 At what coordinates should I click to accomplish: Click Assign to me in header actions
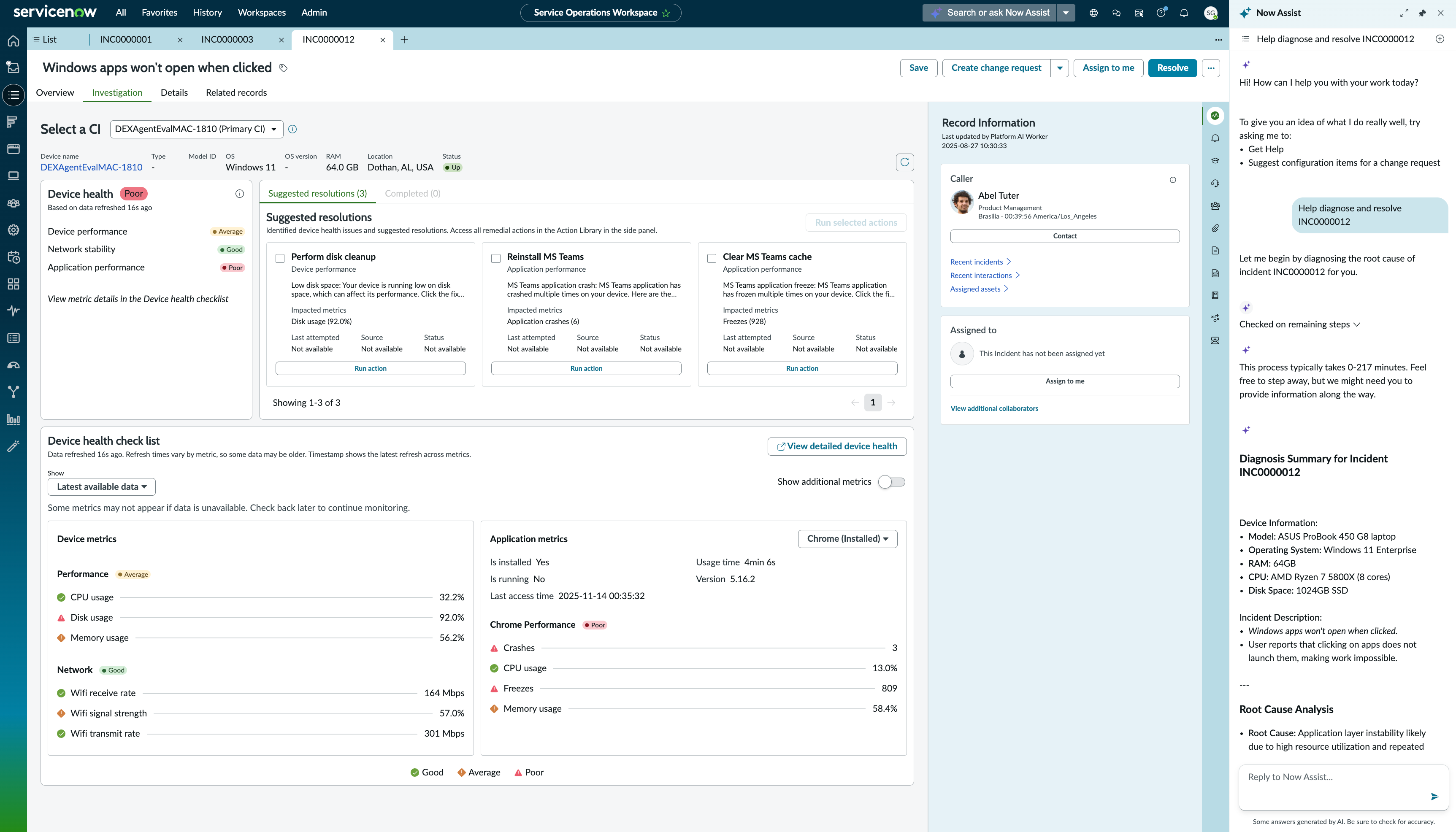coord(1108,68)
